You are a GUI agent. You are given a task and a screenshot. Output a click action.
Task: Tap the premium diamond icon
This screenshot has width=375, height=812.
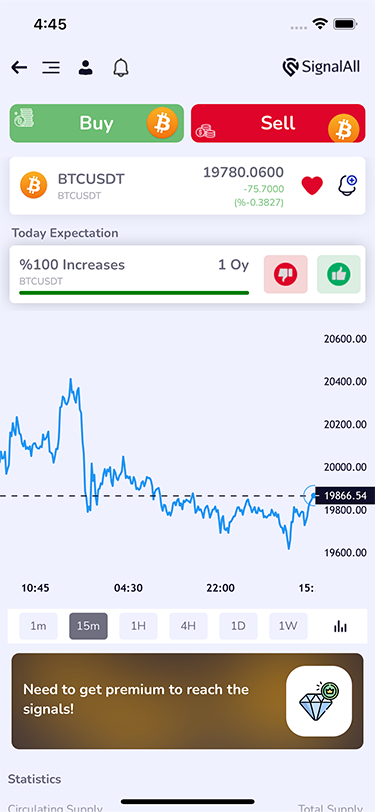pos(319,701)
